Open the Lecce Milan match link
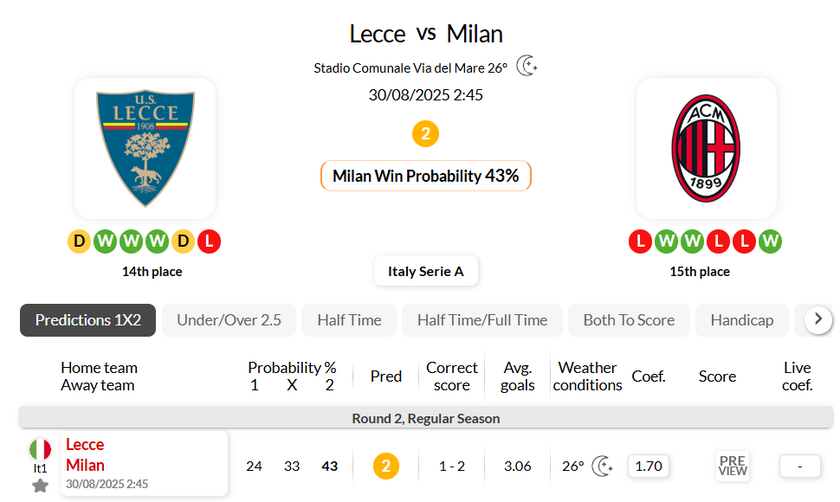 tap(85, 455)
